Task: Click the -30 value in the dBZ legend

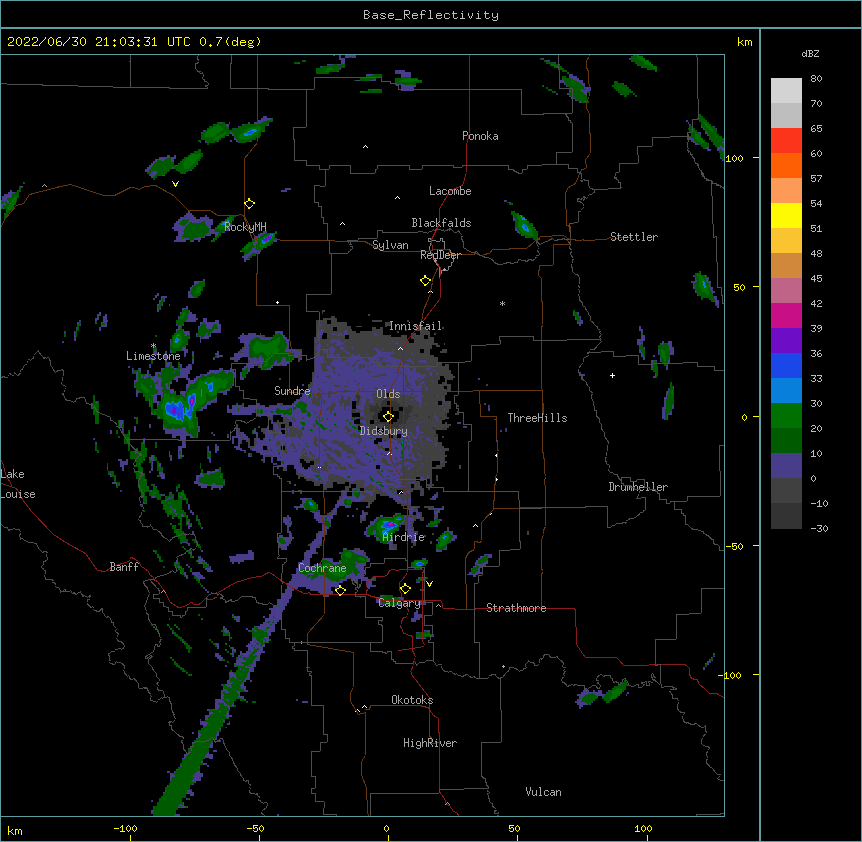Action: click(819, 528)
